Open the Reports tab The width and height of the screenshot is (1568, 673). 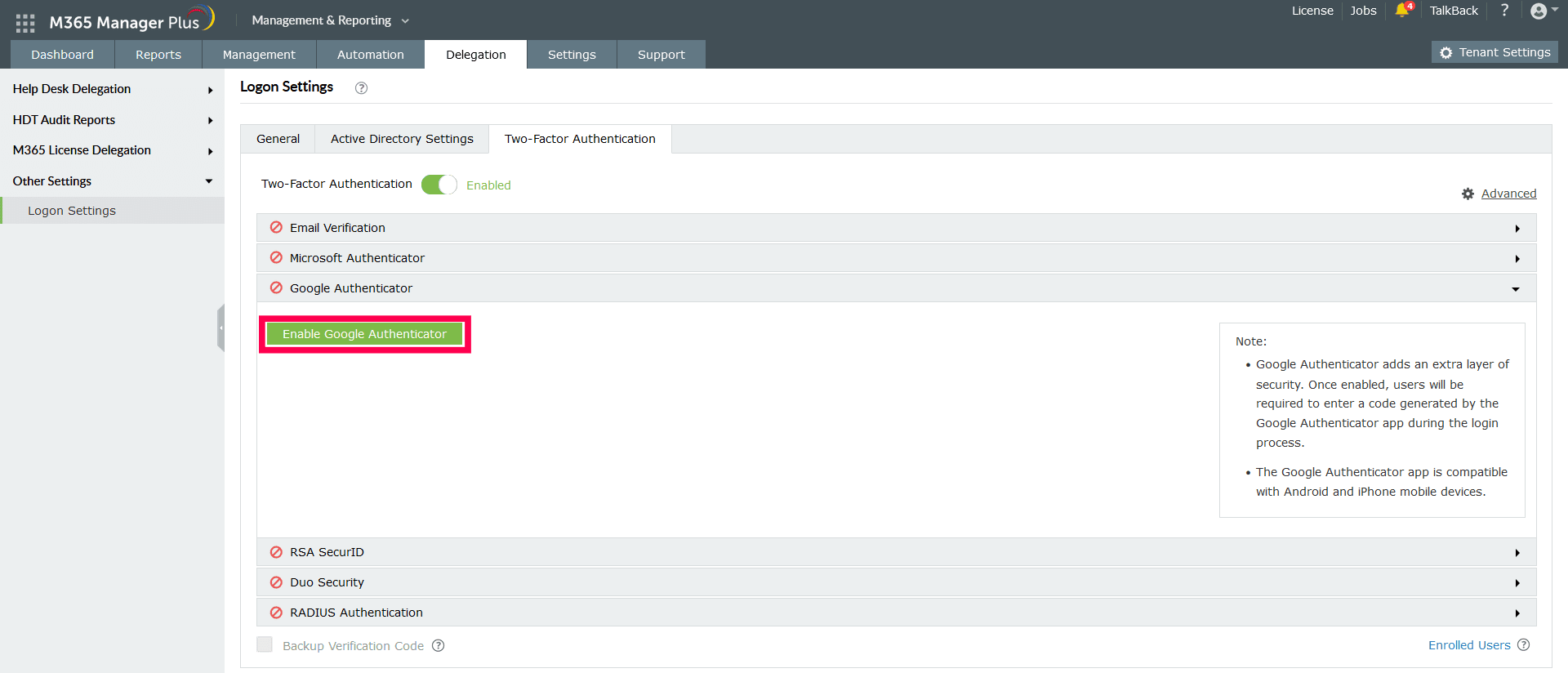[x=158, y=55]
